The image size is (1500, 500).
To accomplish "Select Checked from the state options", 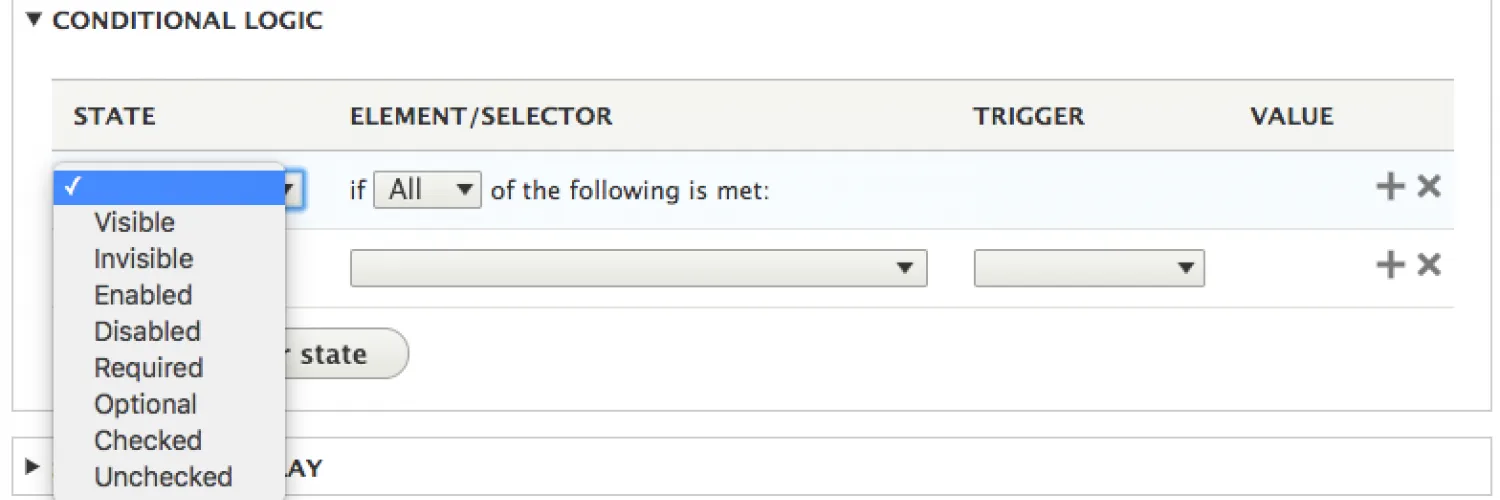I will pos(148,440).
